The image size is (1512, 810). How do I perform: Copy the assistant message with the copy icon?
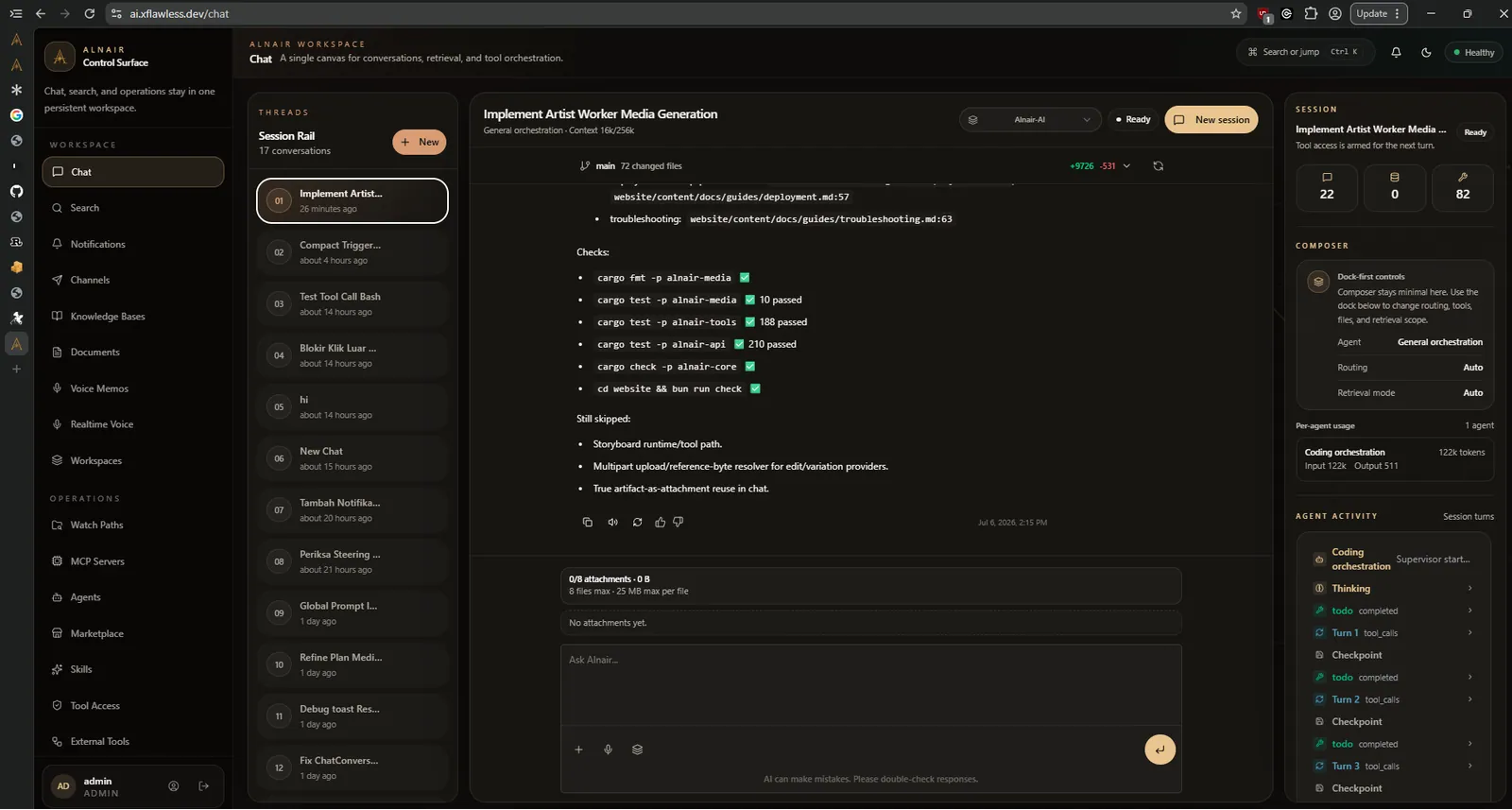click(x=588, y=522)
